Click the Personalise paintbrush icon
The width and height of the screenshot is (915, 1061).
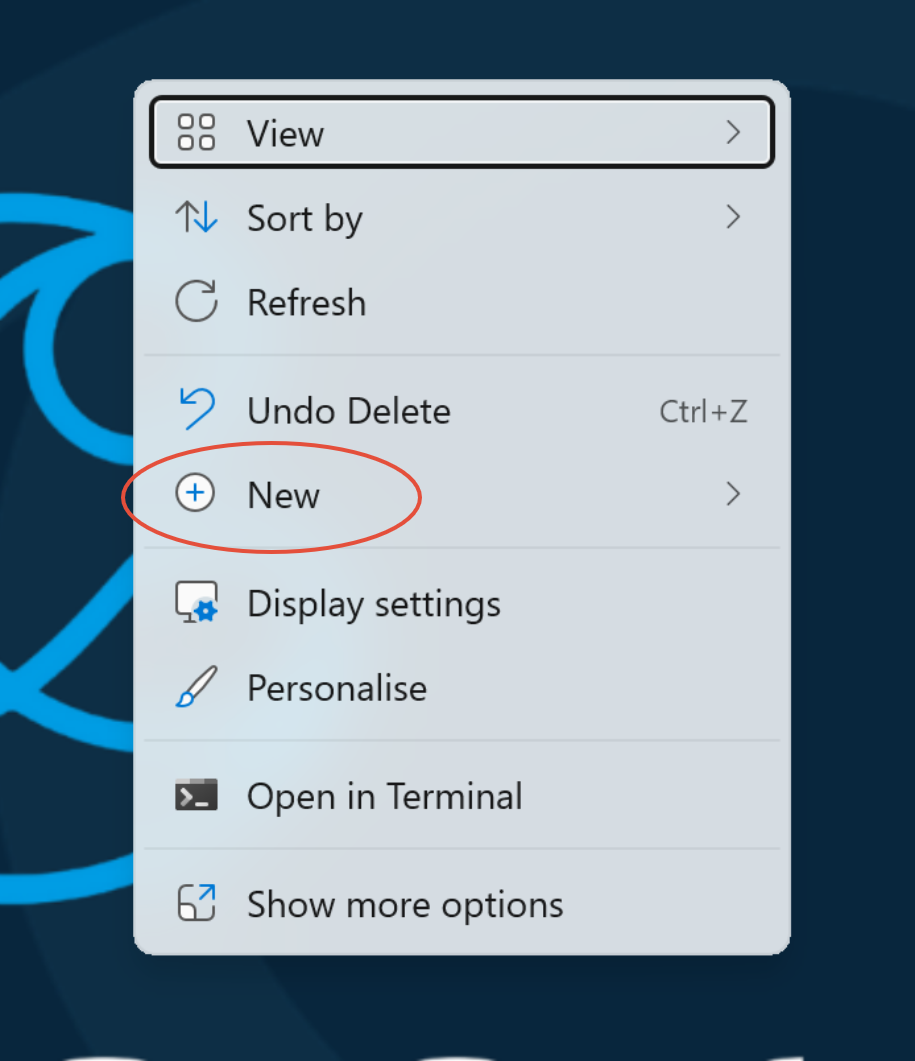point(197,686)
